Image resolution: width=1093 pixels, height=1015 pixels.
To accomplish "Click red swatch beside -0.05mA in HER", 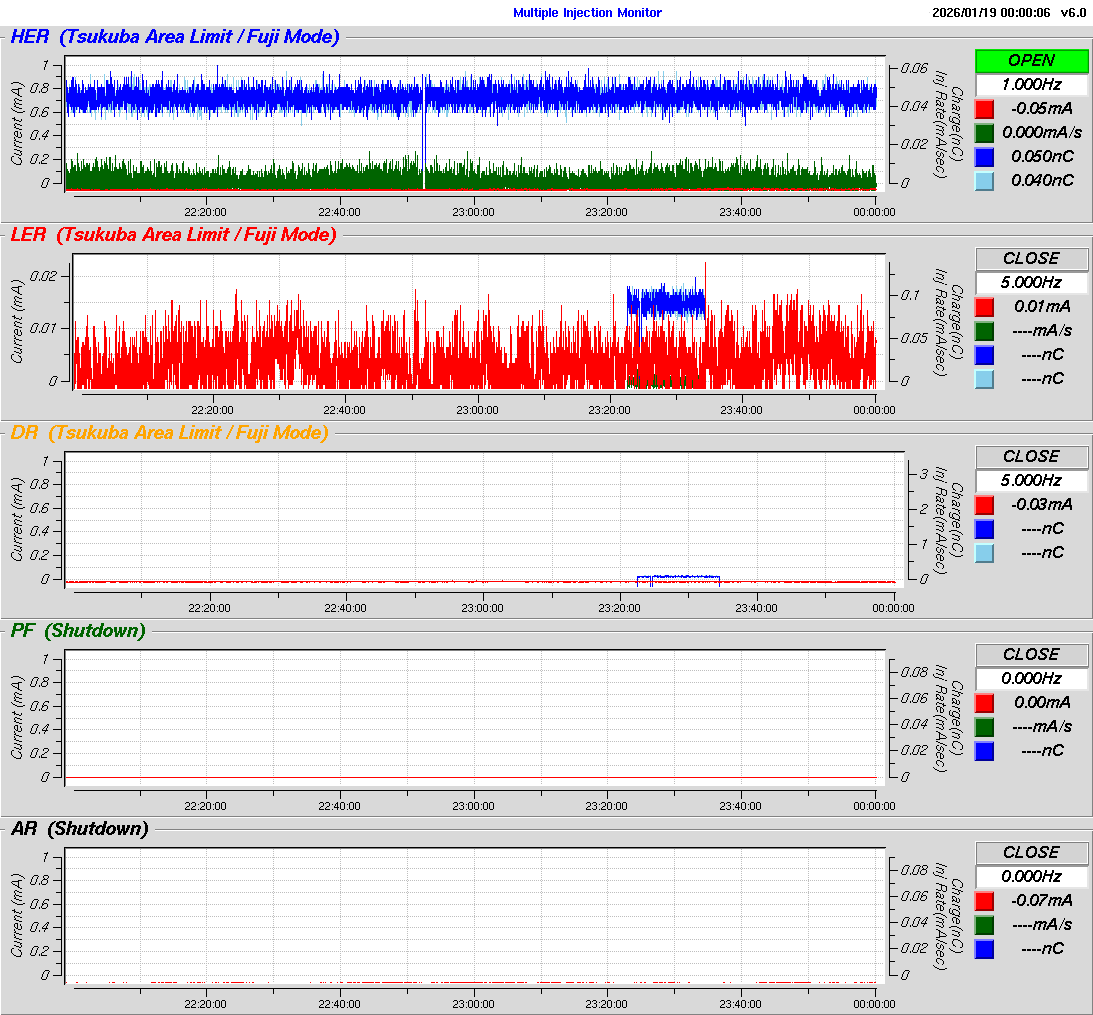I will [x=984, y=109].
